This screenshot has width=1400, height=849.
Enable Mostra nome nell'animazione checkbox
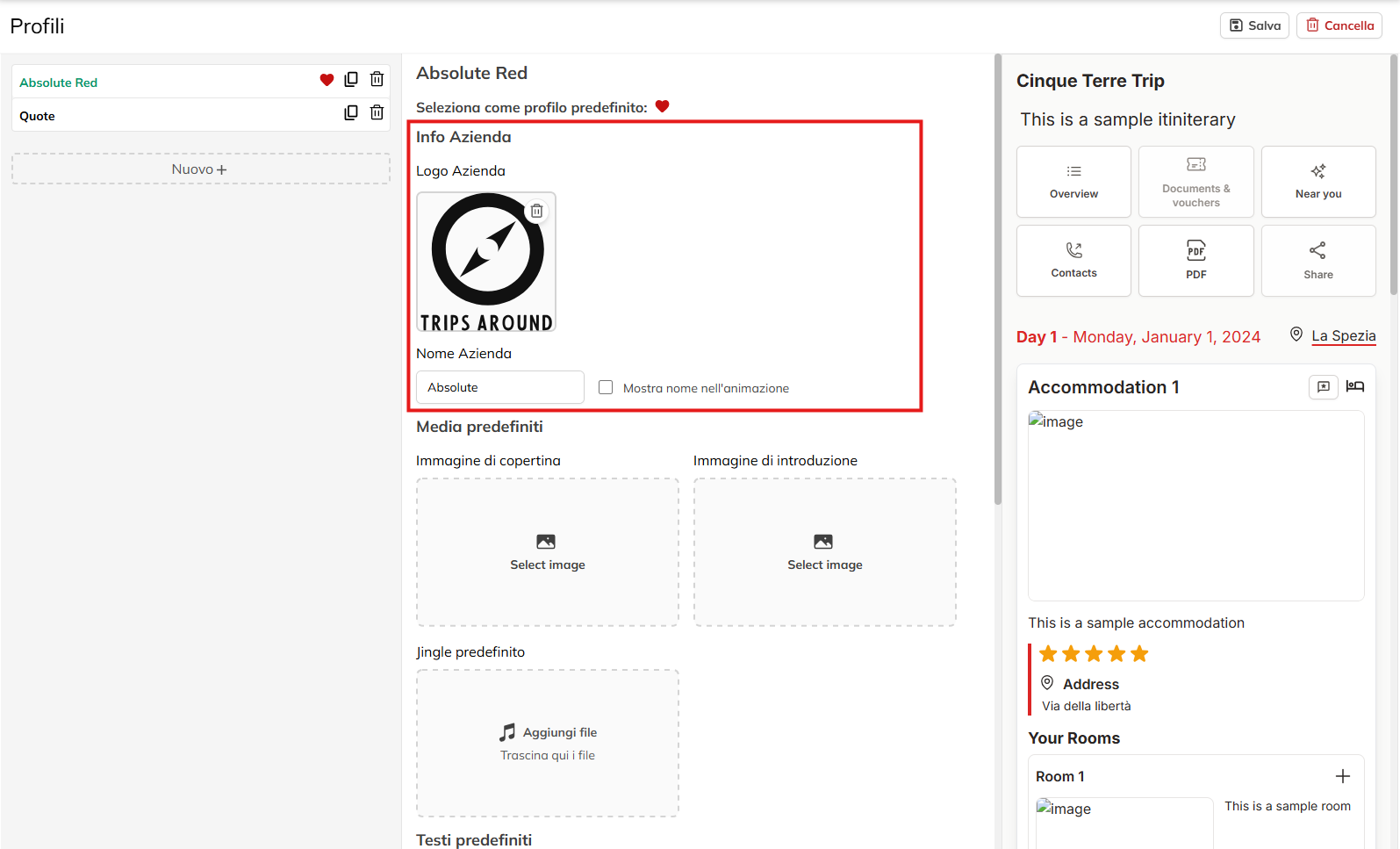pos(606,387)
